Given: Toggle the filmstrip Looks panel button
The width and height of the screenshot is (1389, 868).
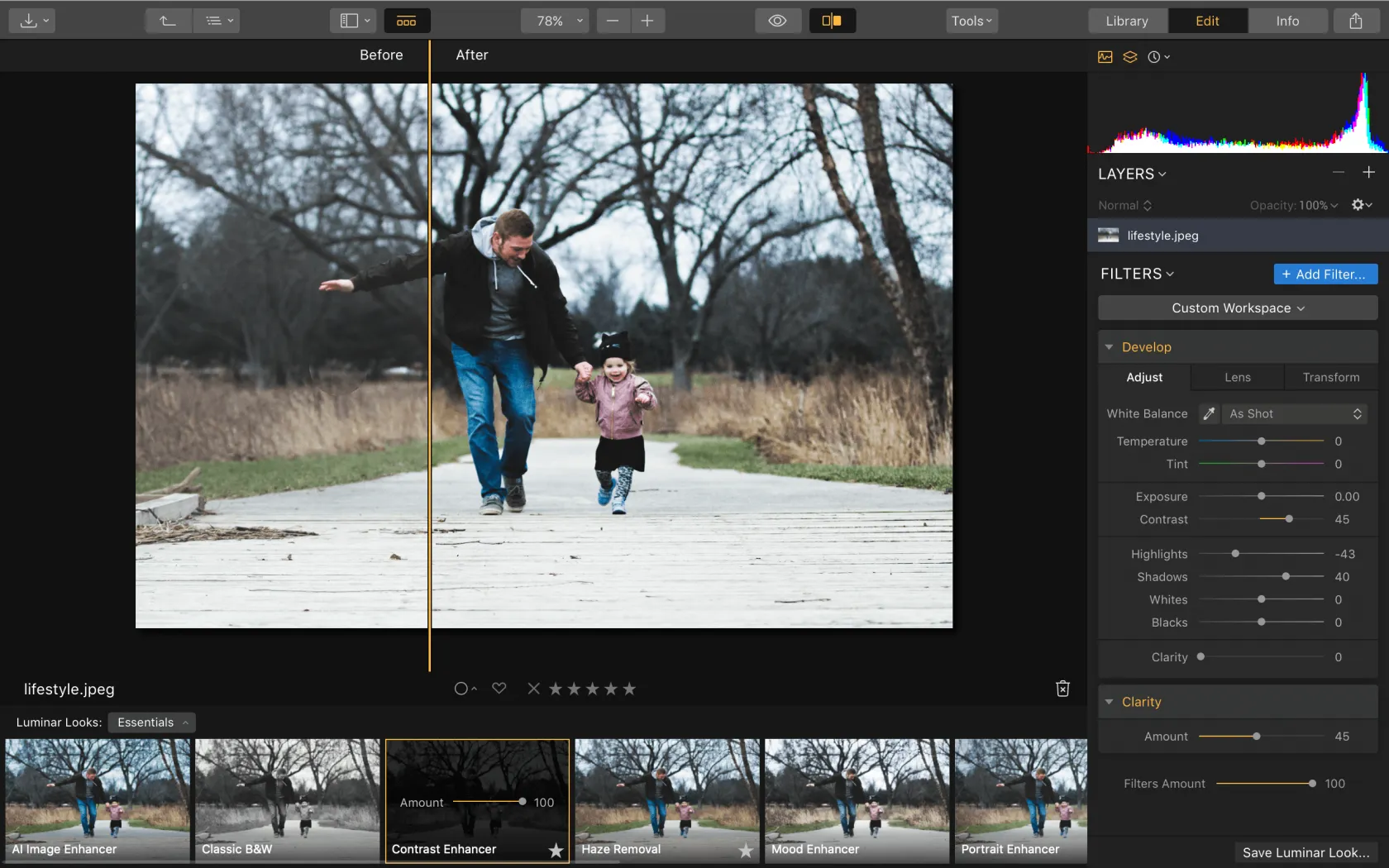Looking at the screenshot, I should [x=406, y=21].
